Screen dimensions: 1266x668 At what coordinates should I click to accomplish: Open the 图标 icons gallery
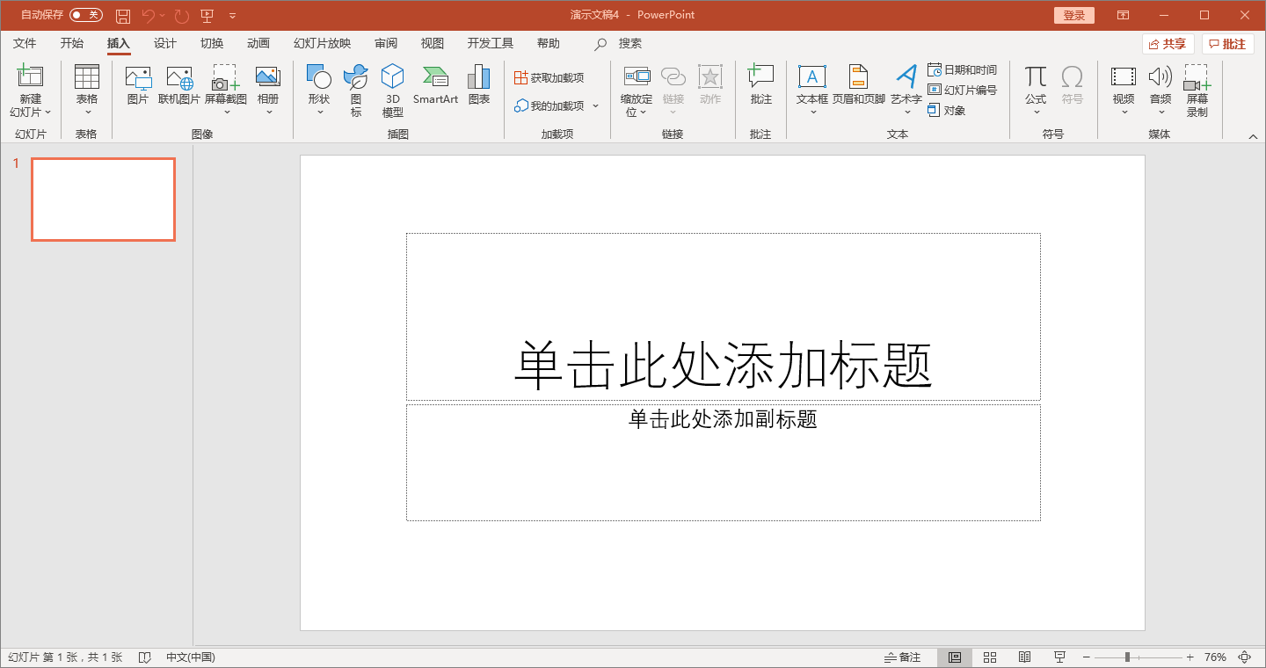tap(356, 91)
